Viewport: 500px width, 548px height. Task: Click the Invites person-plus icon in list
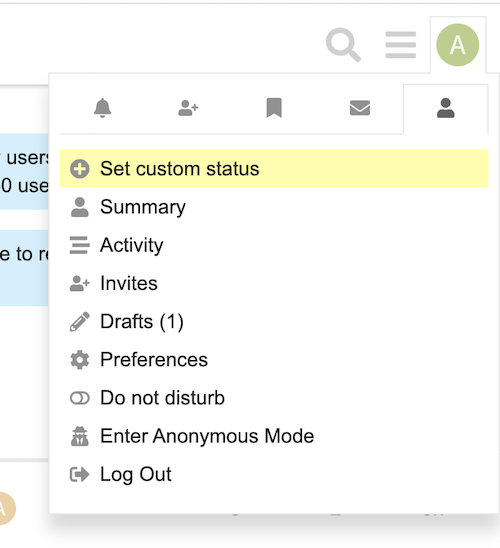pos(80,283)
